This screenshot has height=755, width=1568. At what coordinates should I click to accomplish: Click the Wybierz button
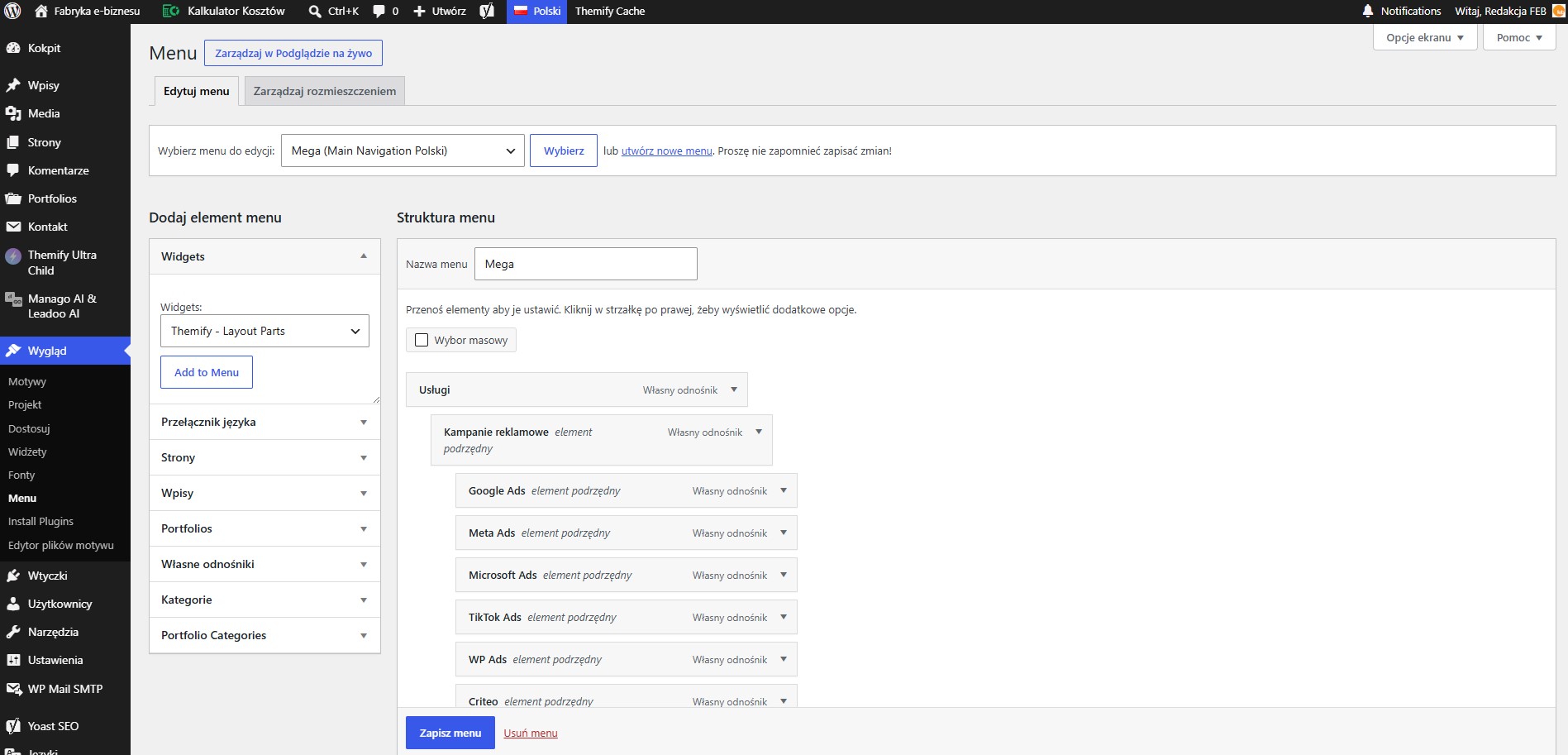tap(564, 151)
